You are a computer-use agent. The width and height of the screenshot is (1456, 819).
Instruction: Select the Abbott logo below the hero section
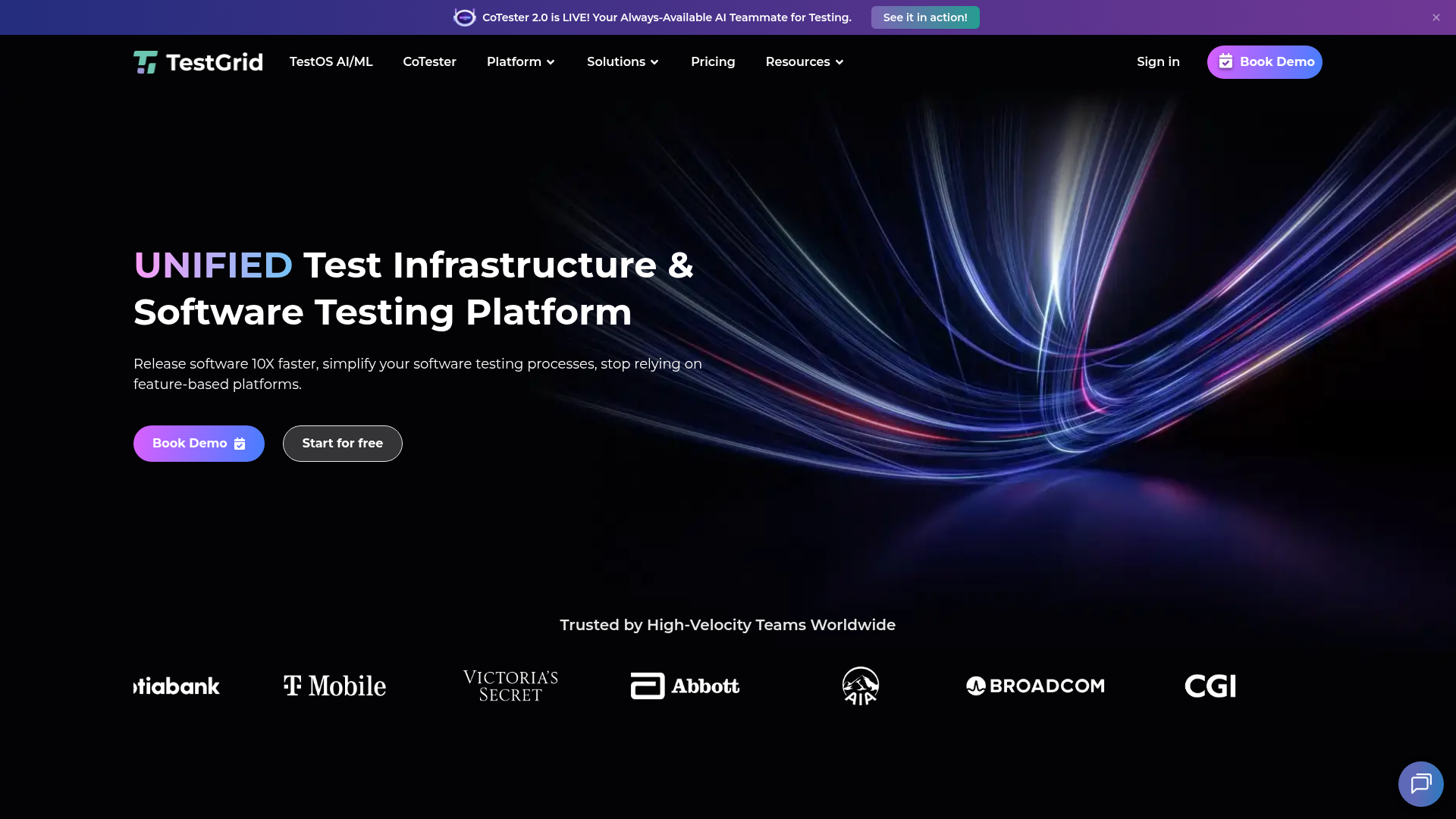coord(683,686)
